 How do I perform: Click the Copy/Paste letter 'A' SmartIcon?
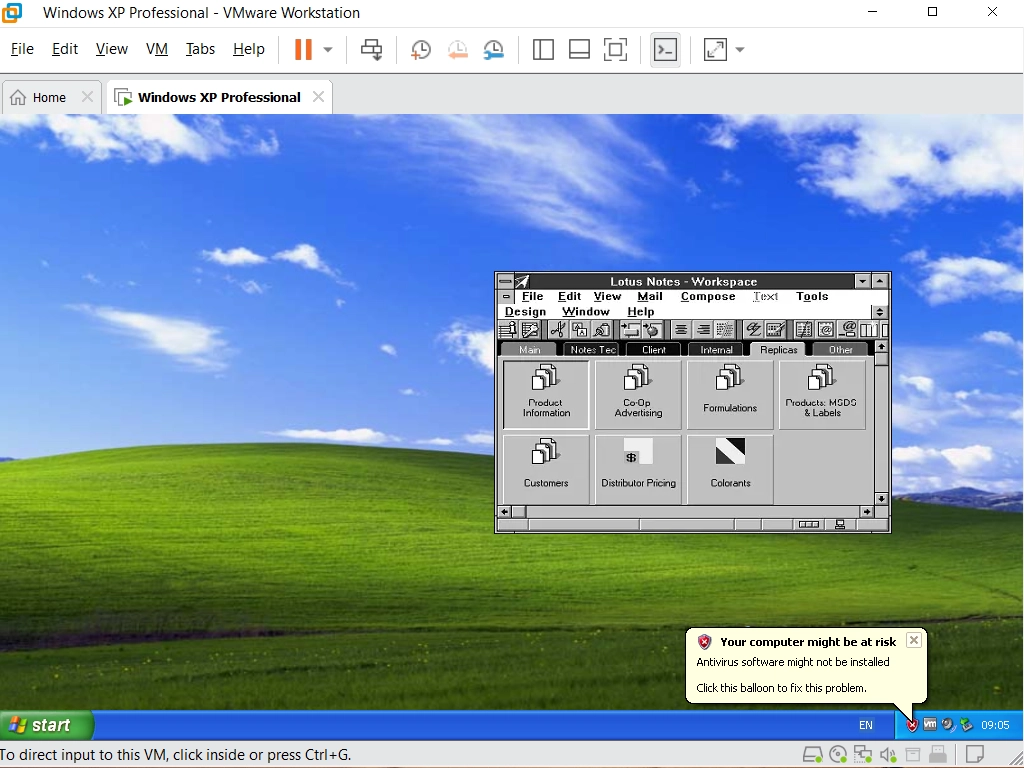click(x=579, y=330)
